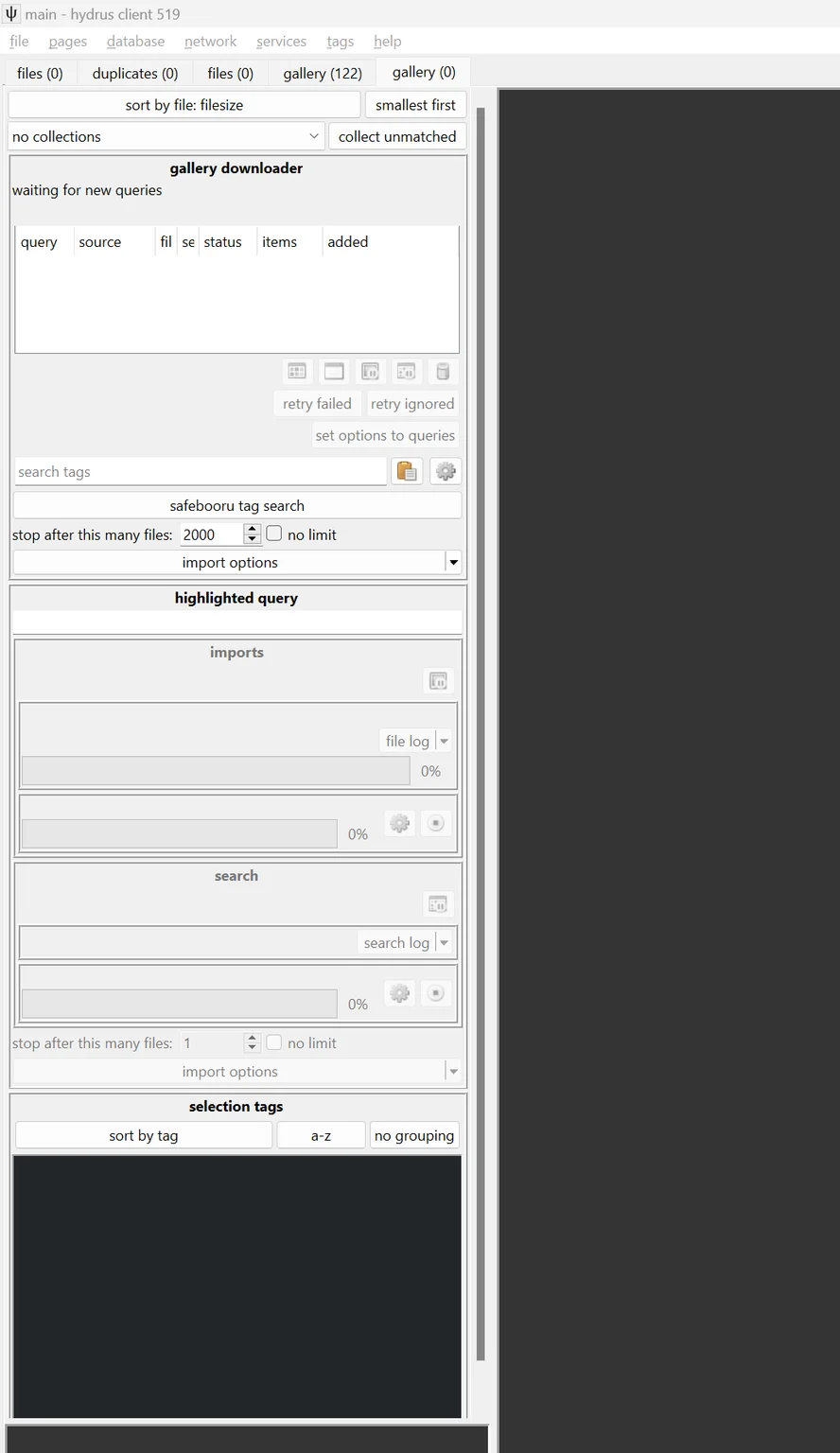This screenshot has width=840, height=1453.
Task: Click the smallest first button
Action: point(415,105)
